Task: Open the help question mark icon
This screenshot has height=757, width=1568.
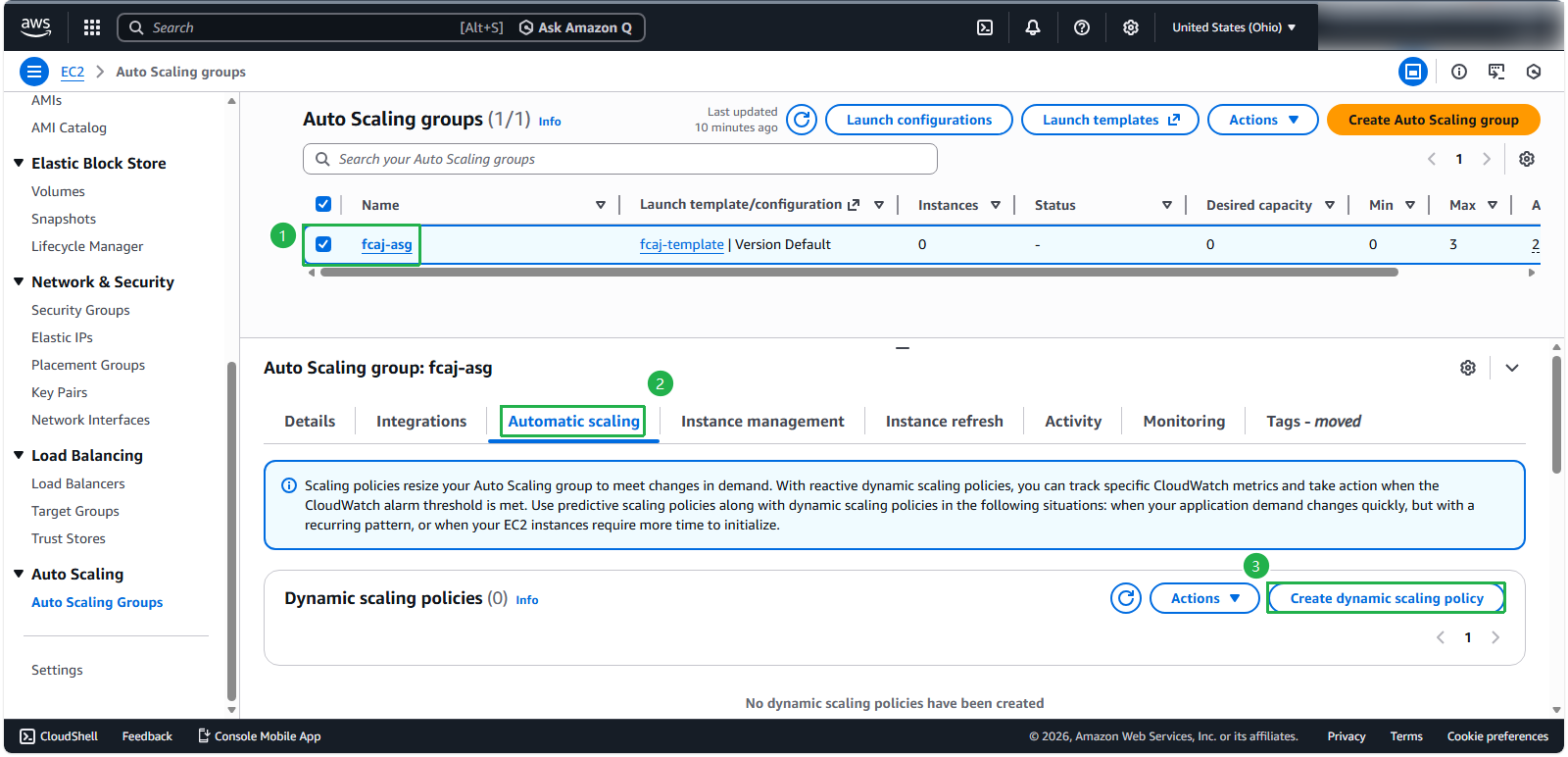Action: [x=1082, y=27]
